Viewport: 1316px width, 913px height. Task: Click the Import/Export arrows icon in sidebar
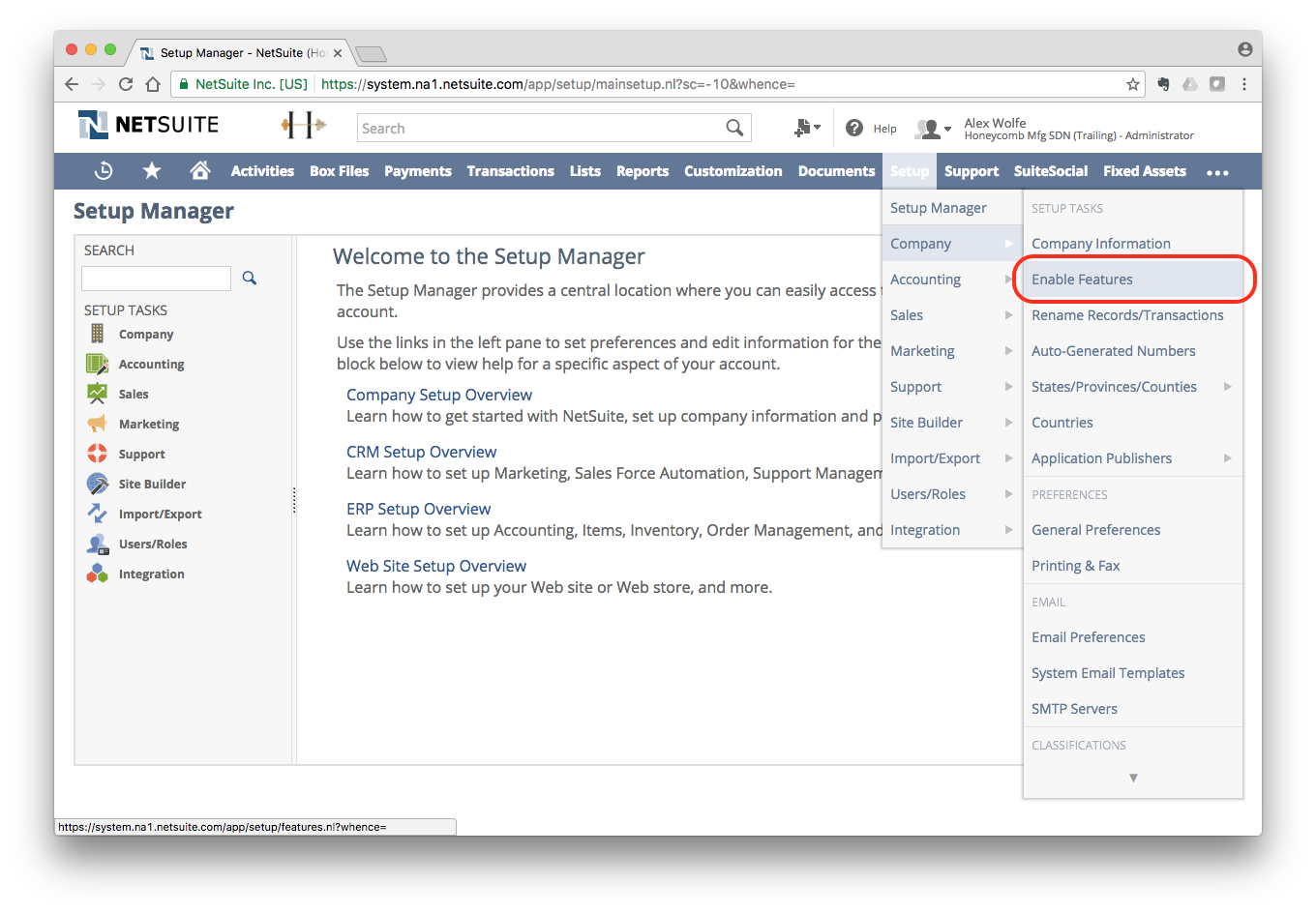pos(97,514)
